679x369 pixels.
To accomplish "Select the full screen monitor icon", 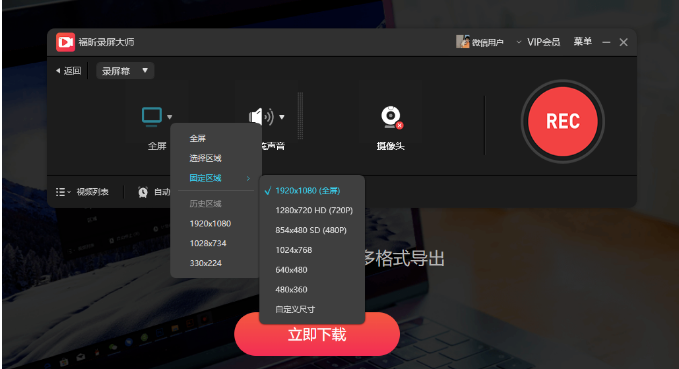I will pyautogui.click(x=152, y=117).
